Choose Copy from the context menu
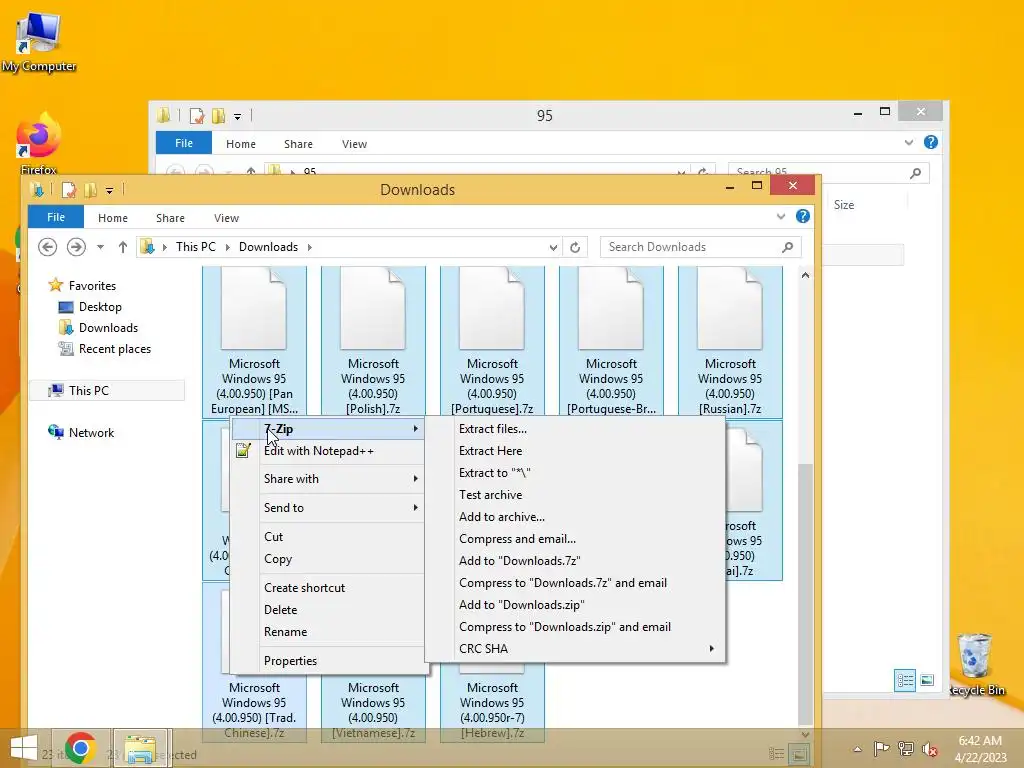This screenshot has width=1024, height=768. (x=328, y=559)
